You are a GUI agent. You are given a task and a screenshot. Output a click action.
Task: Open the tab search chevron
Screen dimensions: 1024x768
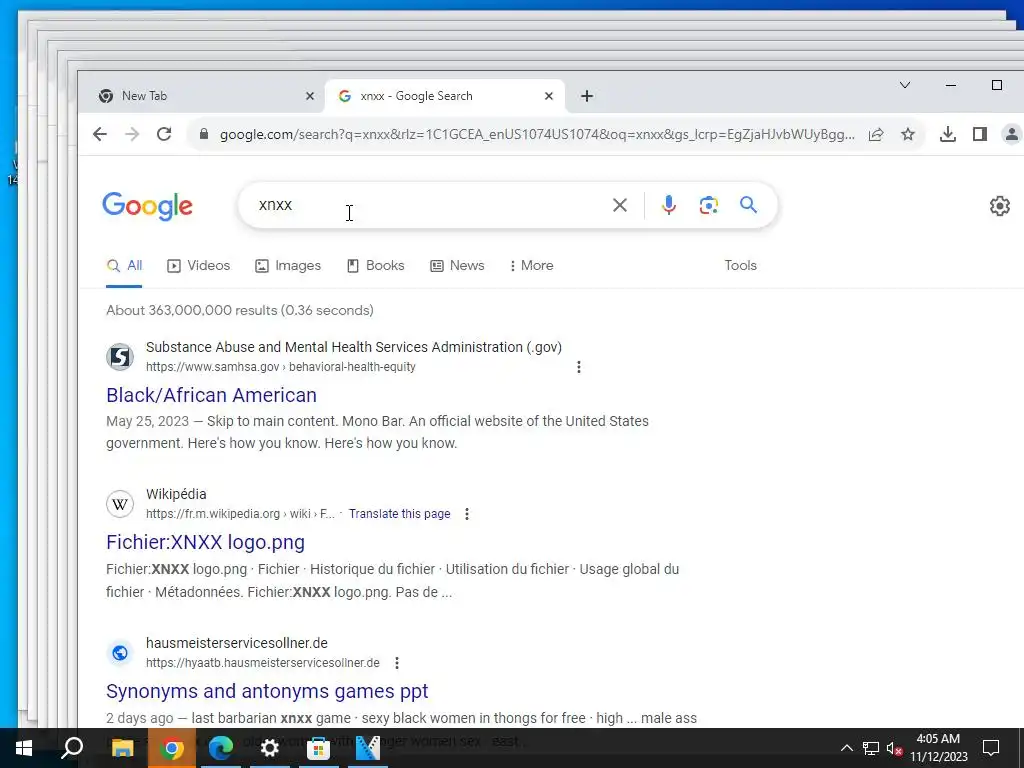905,85
